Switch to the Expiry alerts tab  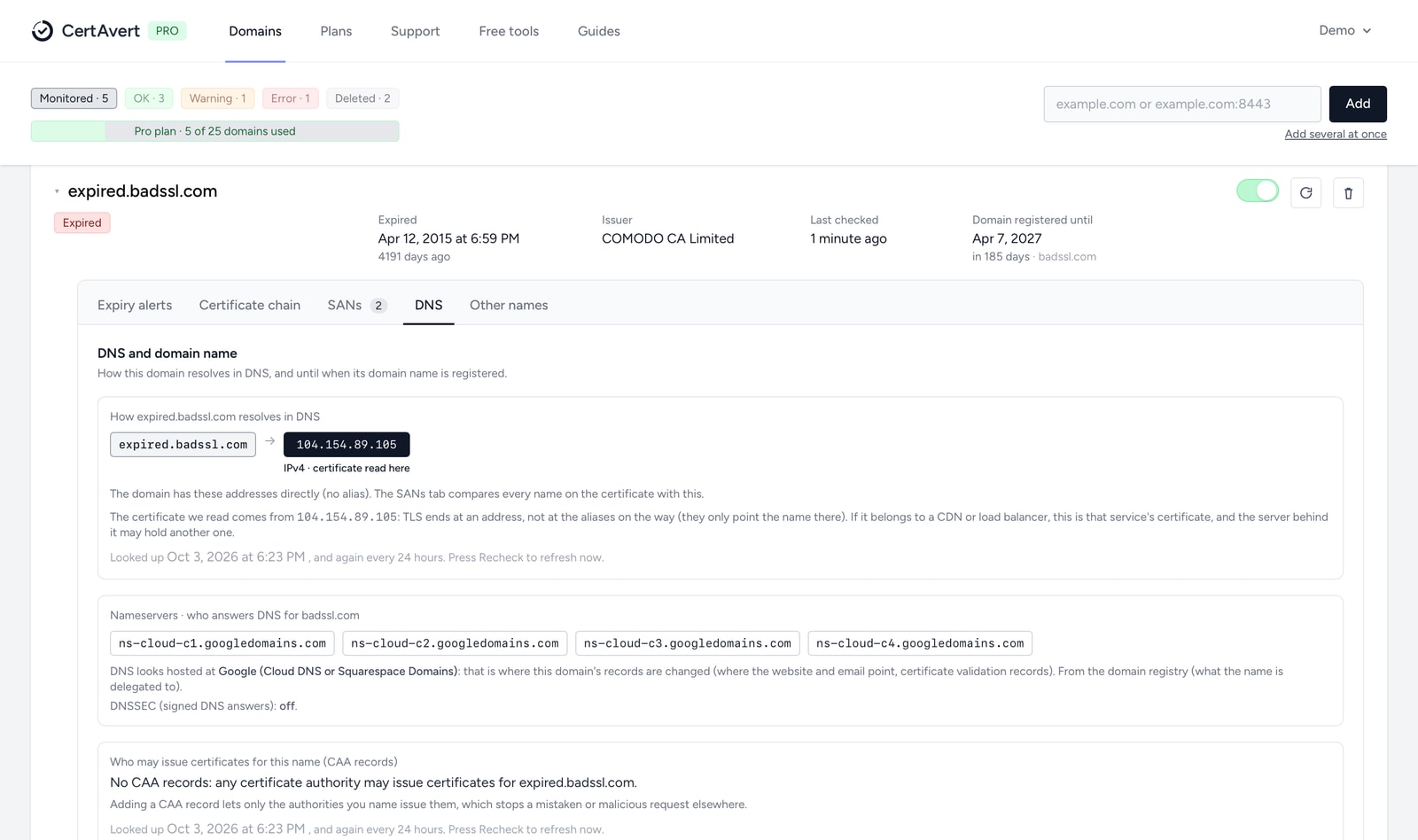tap(135, 305)
